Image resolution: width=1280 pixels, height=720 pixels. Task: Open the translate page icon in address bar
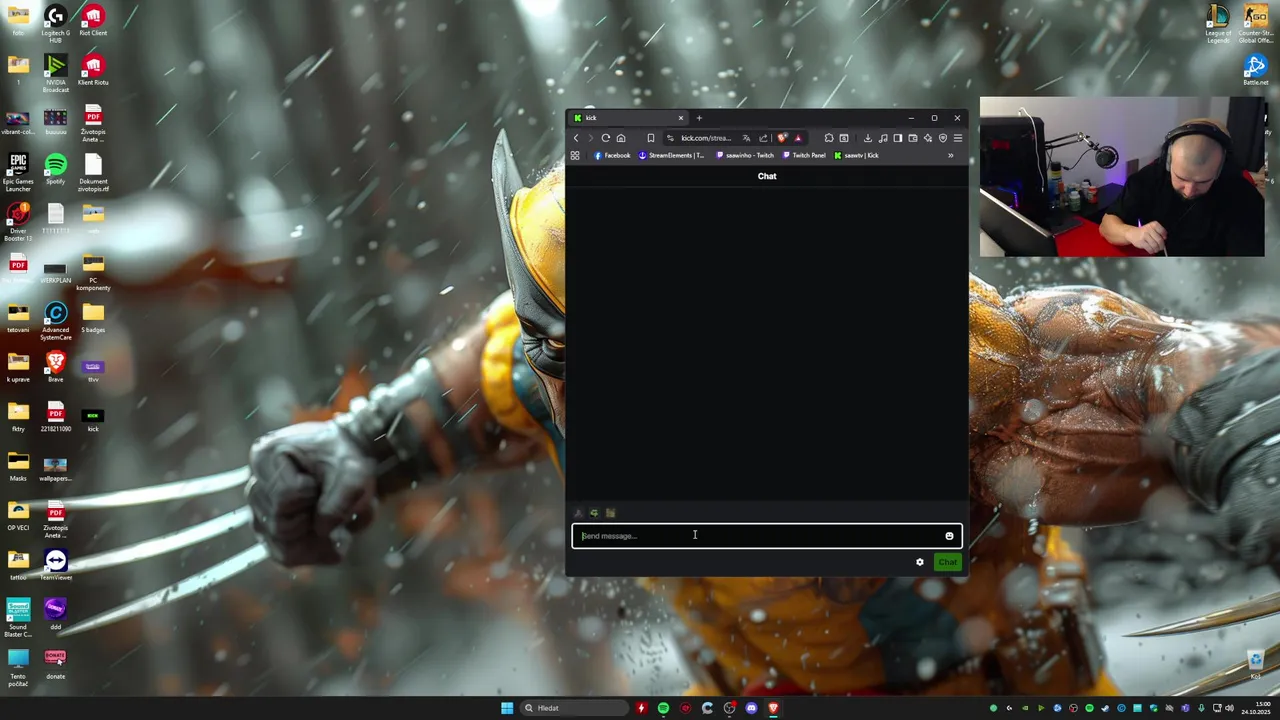click(x=746, y=138)
